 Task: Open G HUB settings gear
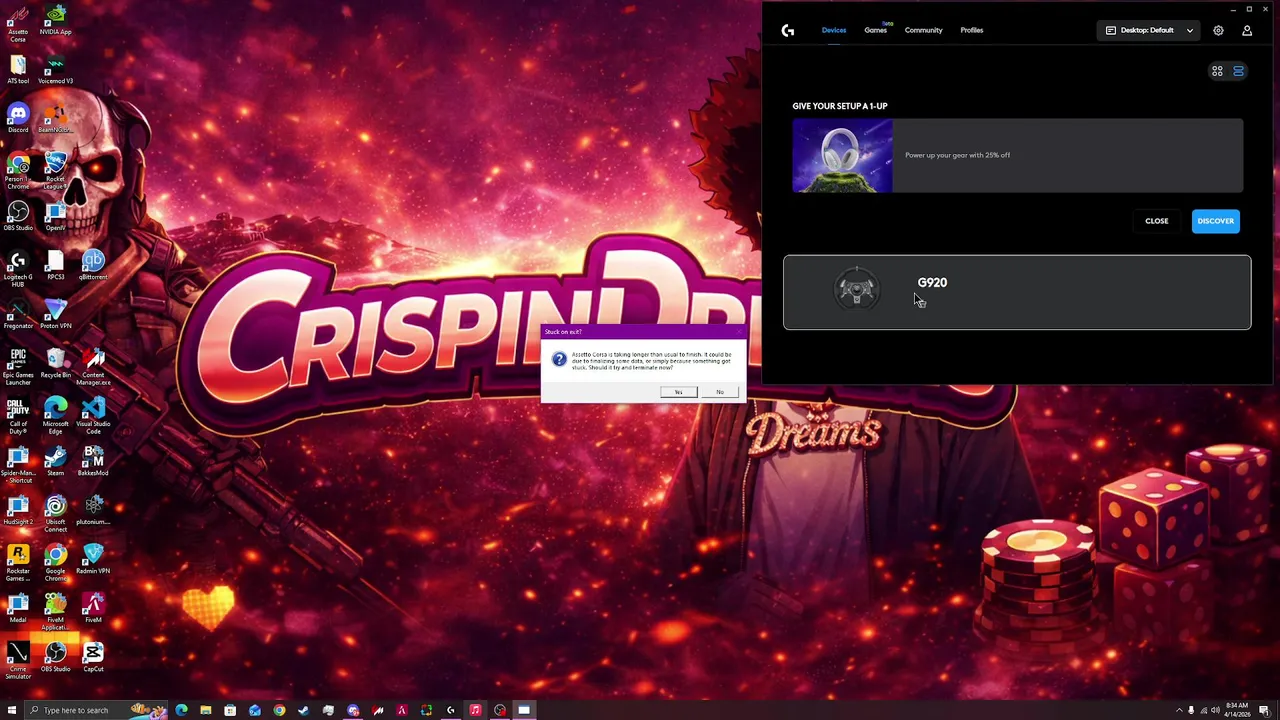coord(1218,30)
